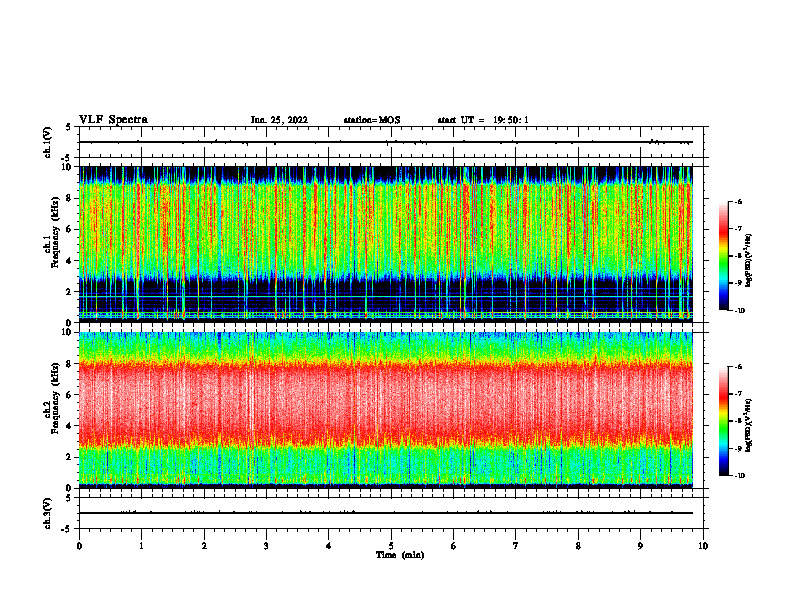The height and width of the screenshot is (612, 792).
Task: Click the ch.2 spectrogram color bar
Action: (724, 421)
